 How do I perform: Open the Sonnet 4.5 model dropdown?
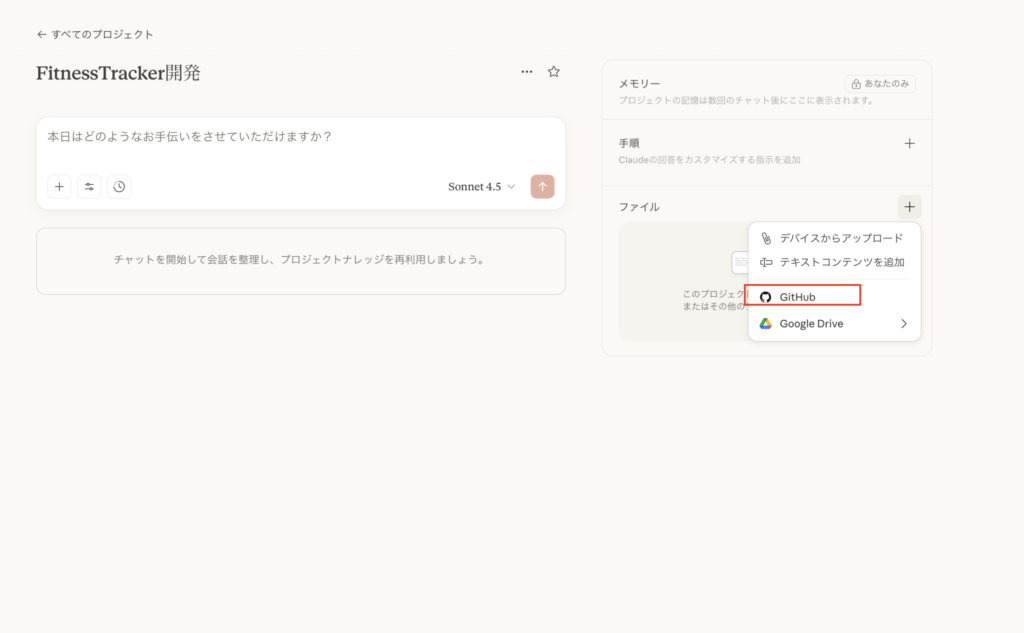coord(481,186)
